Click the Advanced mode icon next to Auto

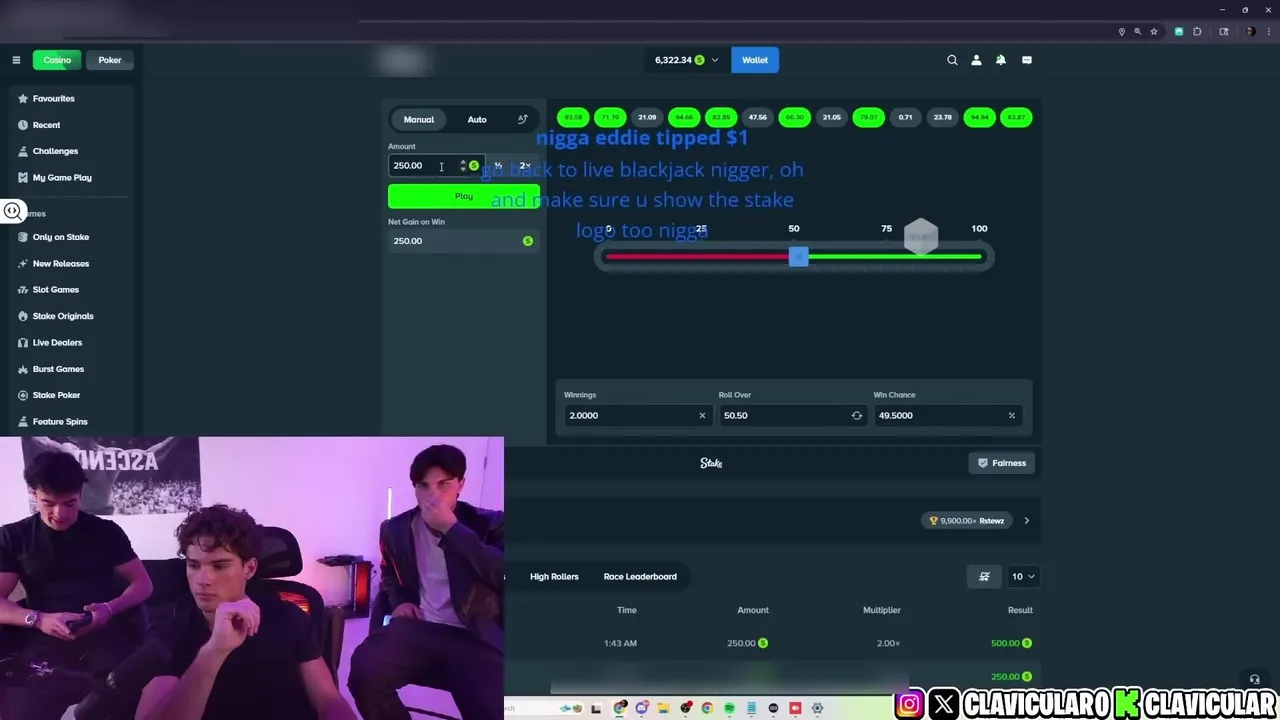pos(522,119)
